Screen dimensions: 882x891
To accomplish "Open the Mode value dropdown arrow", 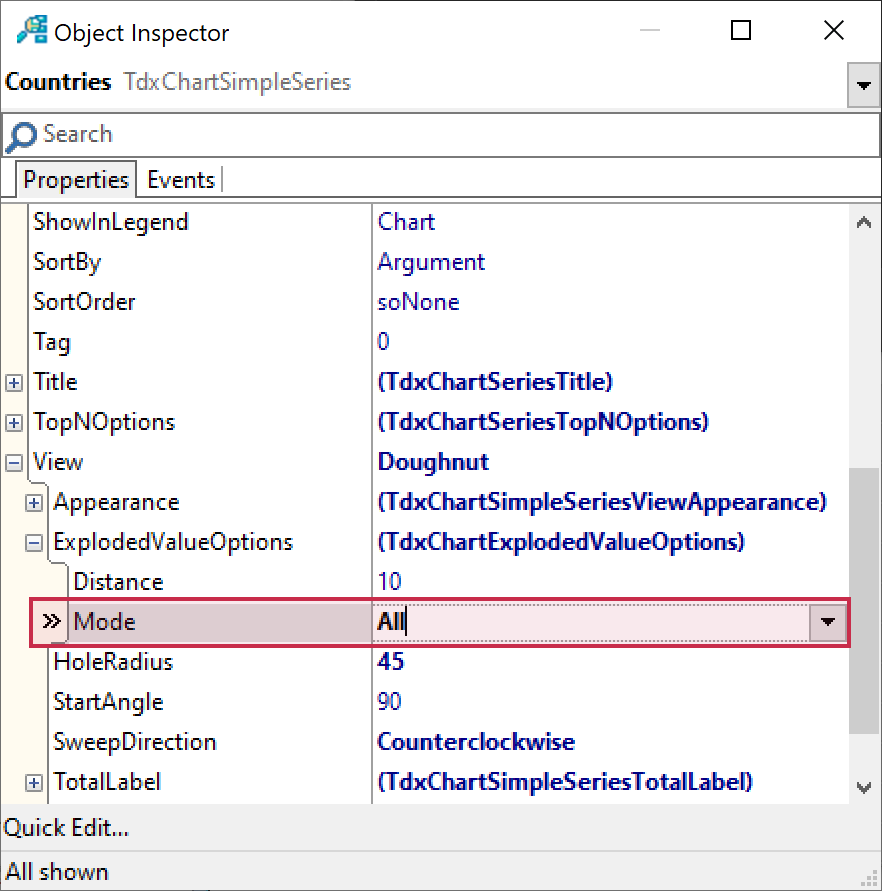I will (828, 622).
